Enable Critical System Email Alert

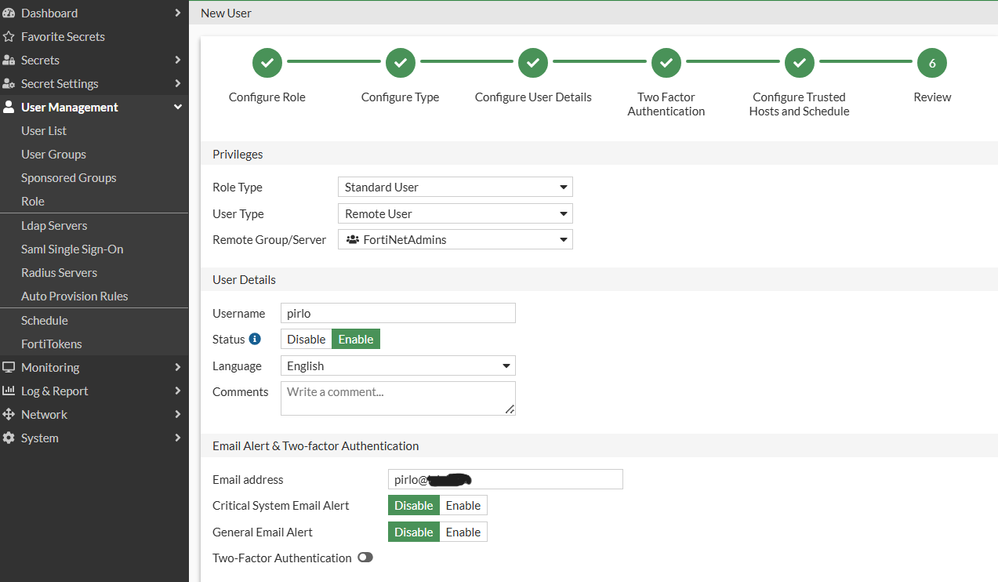(463, 506)
